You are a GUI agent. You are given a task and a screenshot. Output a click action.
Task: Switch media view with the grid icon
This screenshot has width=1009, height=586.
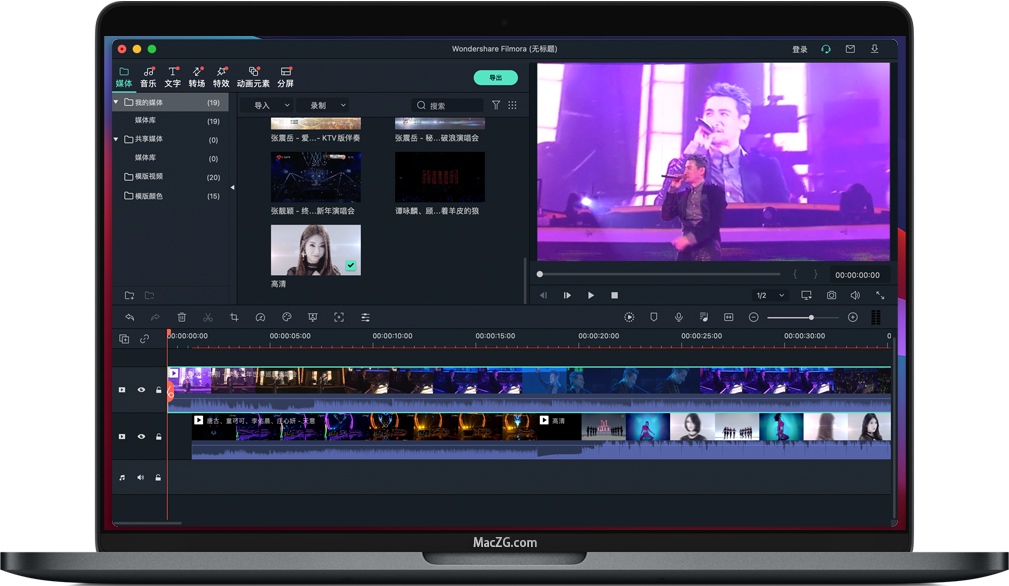coord(512,105)
